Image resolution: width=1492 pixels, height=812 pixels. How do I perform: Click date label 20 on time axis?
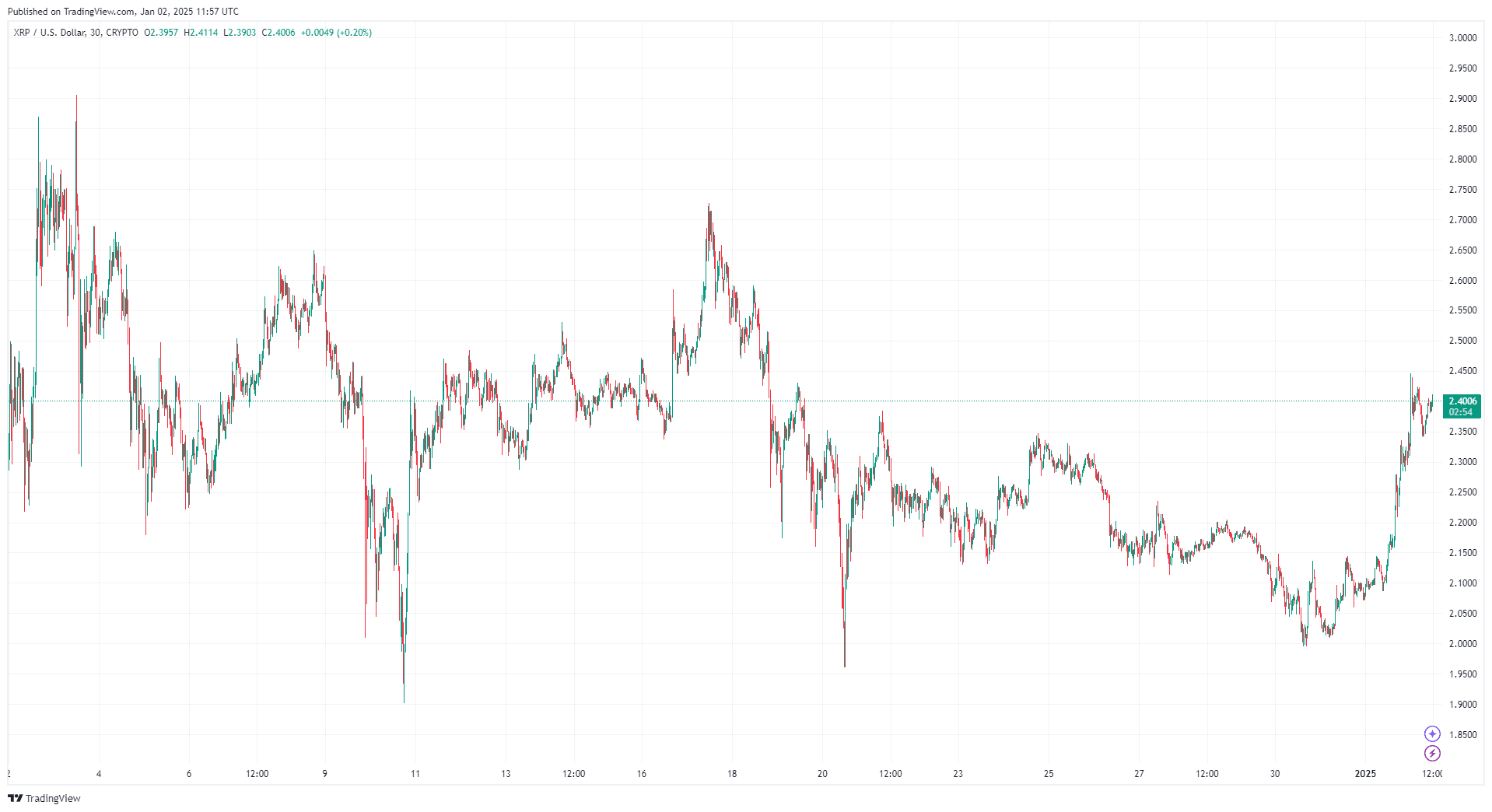[822, 774]
